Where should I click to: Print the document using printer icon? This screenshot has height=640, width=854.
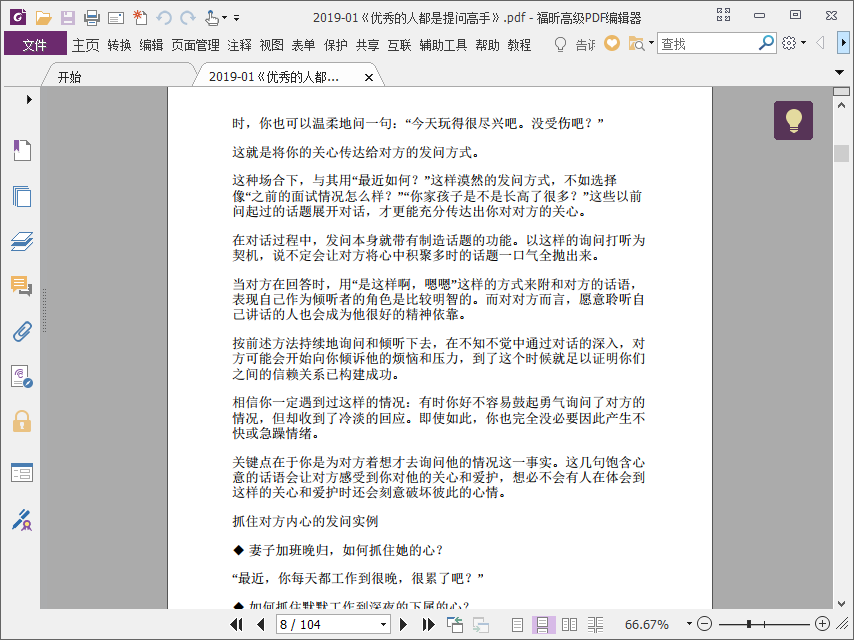[92, 18]
